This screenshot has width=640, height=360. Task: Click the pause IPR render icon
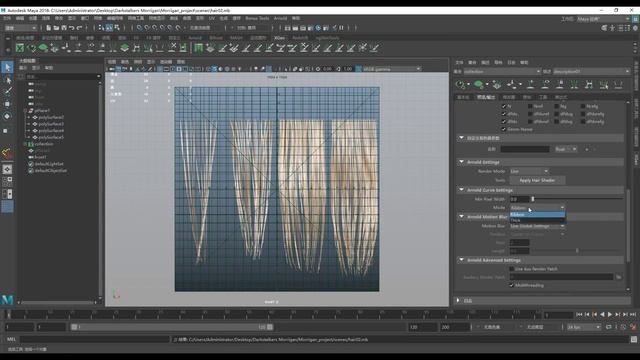[341, 28]
